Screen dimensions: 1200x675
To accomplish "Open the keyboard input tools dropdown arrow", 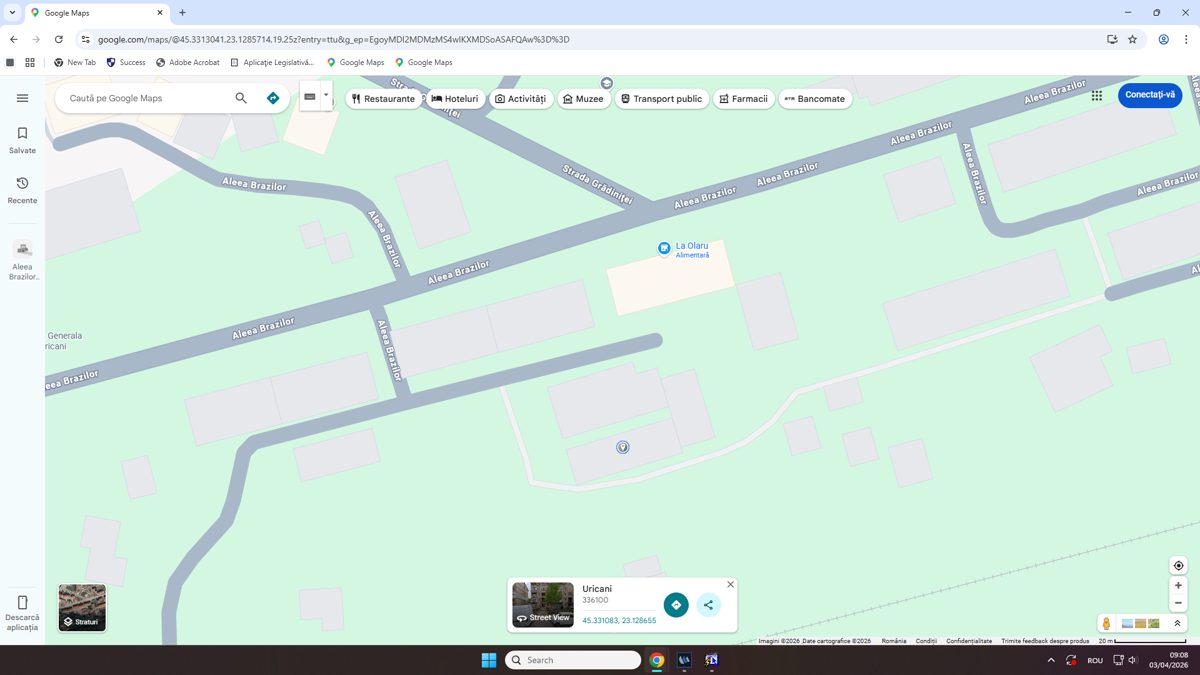I will coord(326,96).
